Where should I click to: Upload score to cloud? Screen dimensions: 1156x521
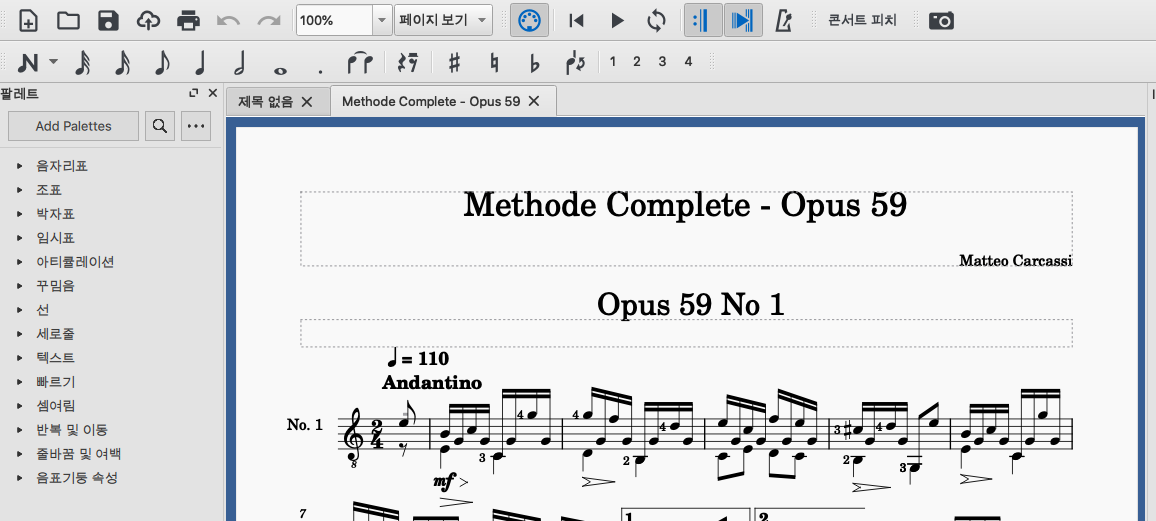(x=149, y=21)
